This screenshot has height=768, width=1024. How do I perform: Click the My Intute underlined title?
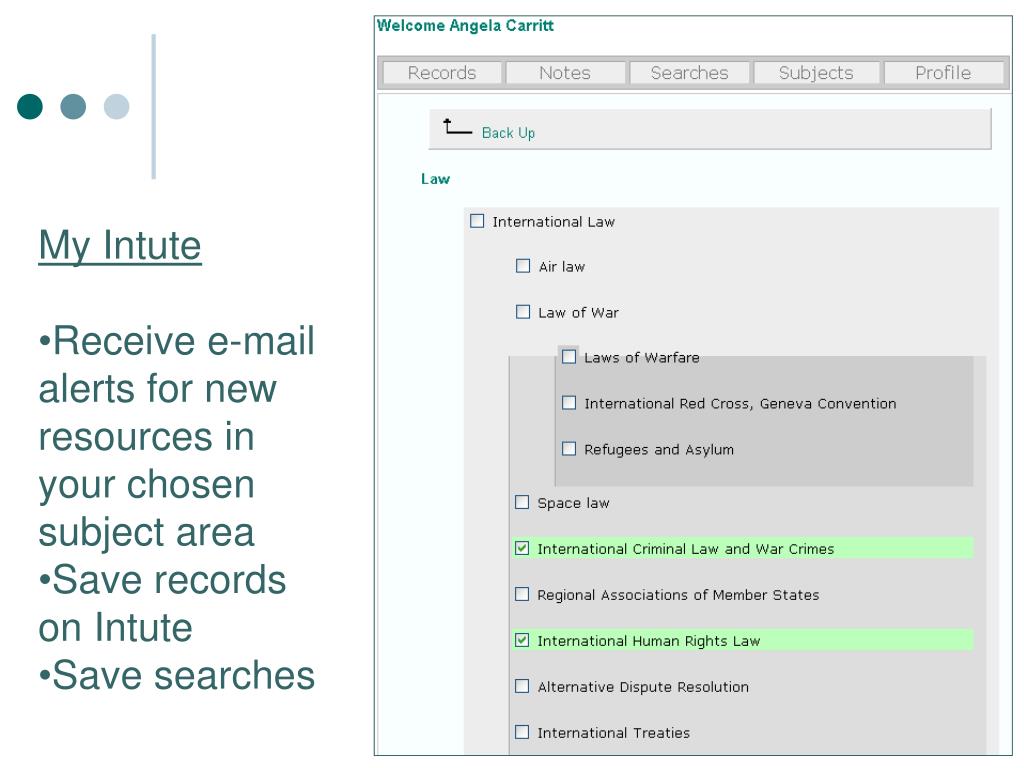click(120, 246)
